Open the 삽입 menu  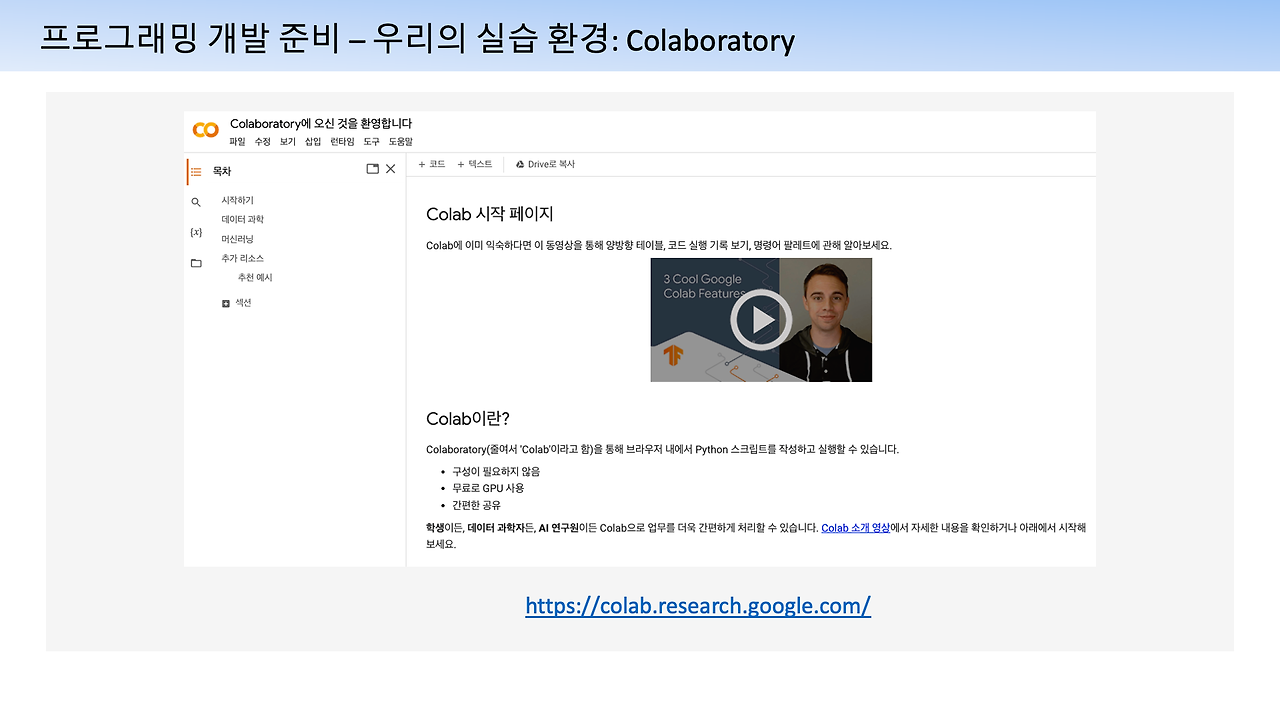pos(313,142)
